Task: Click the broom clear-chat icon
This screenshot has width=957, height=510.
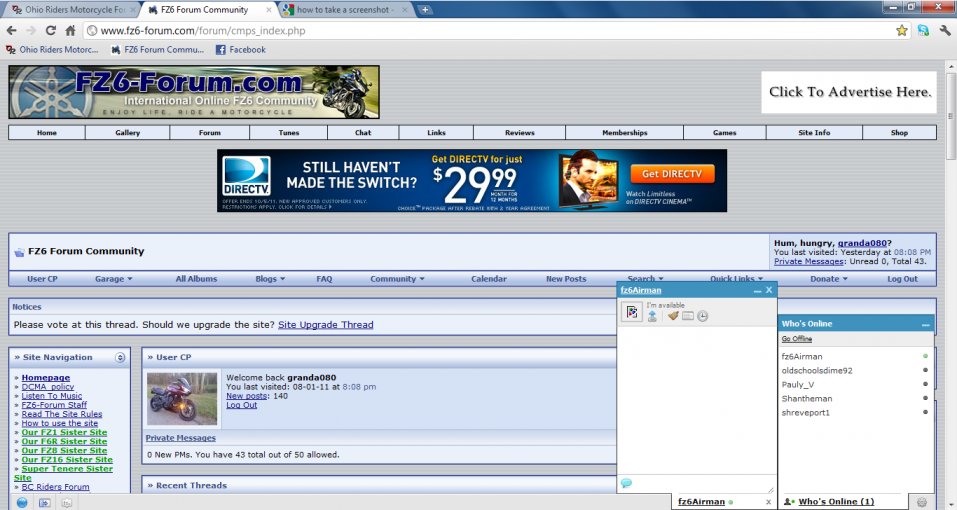Action: coord(673,316)
